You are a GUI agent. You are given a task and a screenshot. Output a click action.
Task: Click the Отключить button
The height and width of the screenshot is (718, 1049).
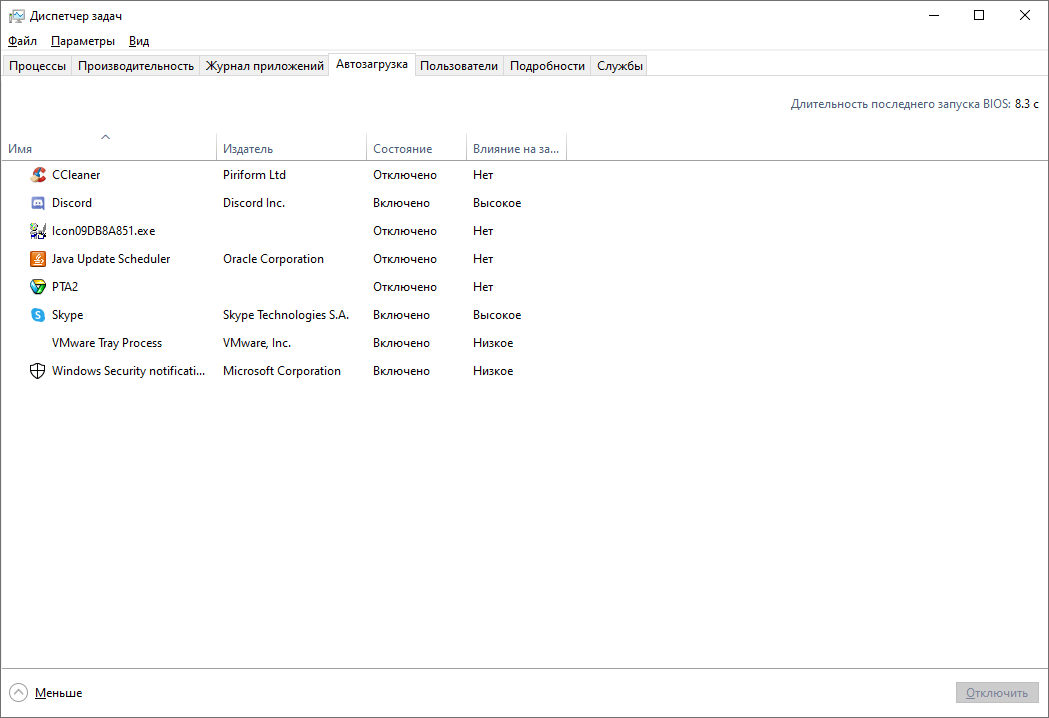pos(997,693)
